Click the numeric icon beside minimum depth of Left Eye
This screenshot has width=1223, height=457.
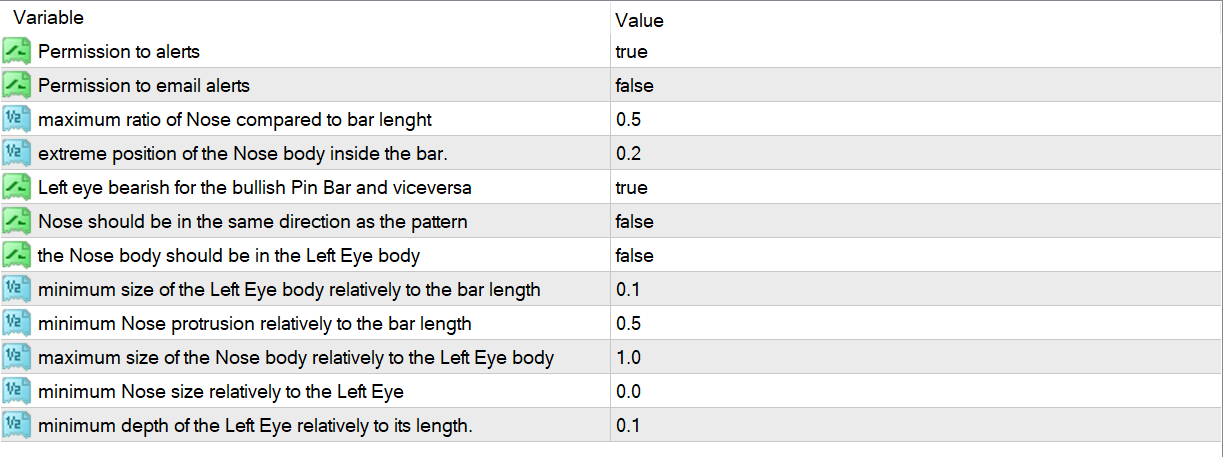[18, 425]
